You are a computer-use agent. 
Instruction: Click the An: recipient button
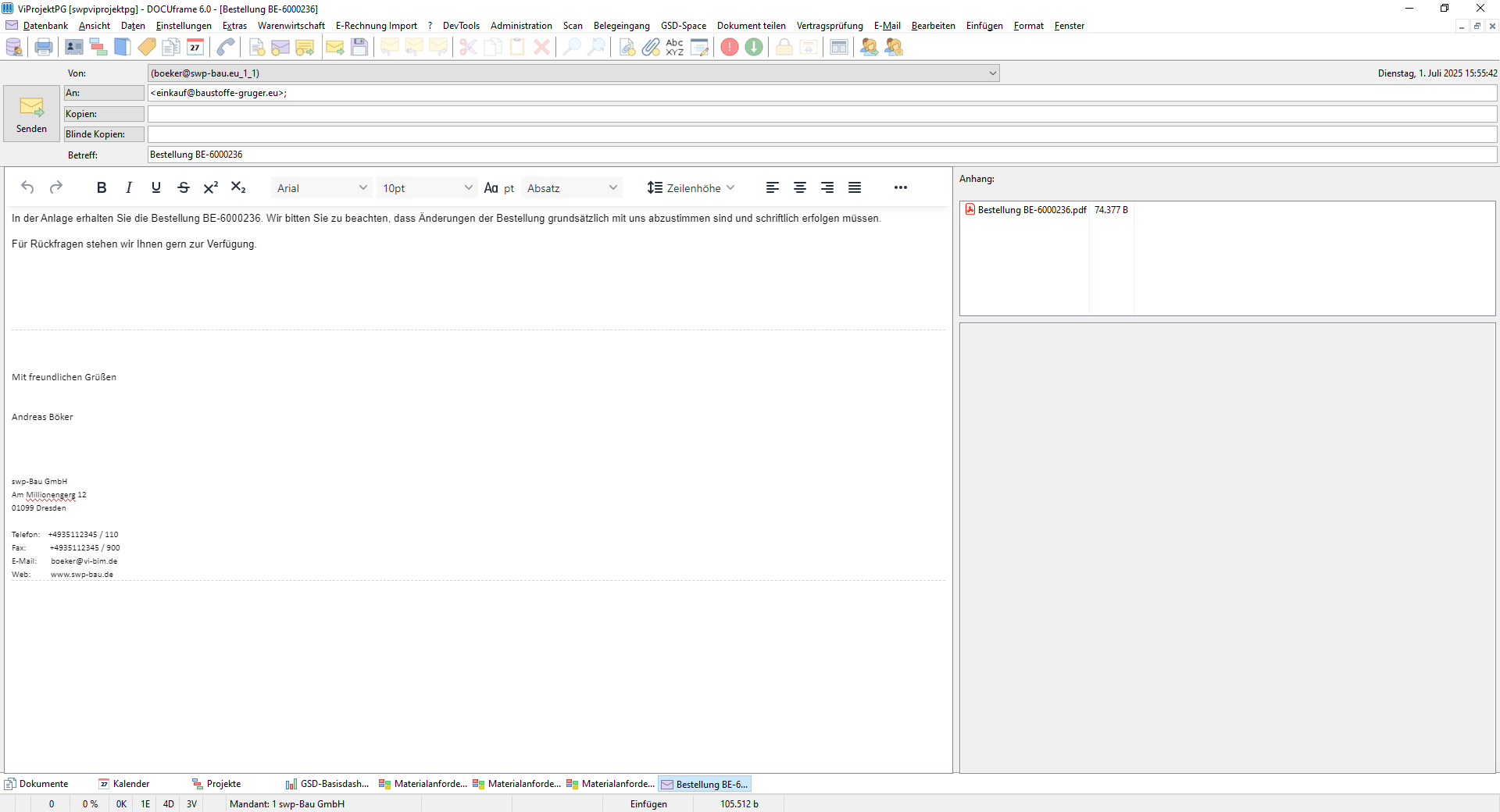pyautogui.click(x=104, y=93)
